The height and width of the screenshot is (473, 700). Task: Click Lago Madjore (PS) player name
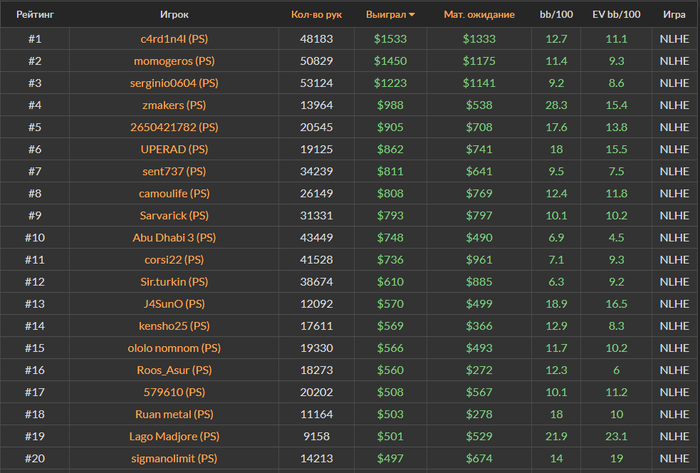174,436
